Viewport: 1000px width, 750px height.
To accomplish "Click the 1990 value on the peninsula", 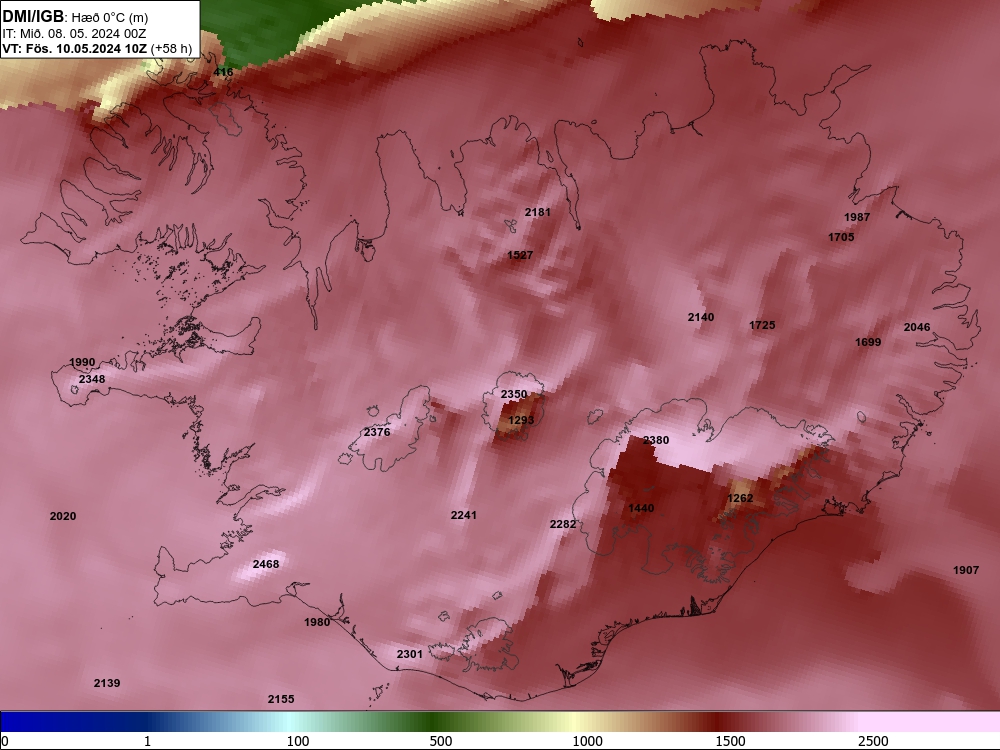I will tap(82, 362).
